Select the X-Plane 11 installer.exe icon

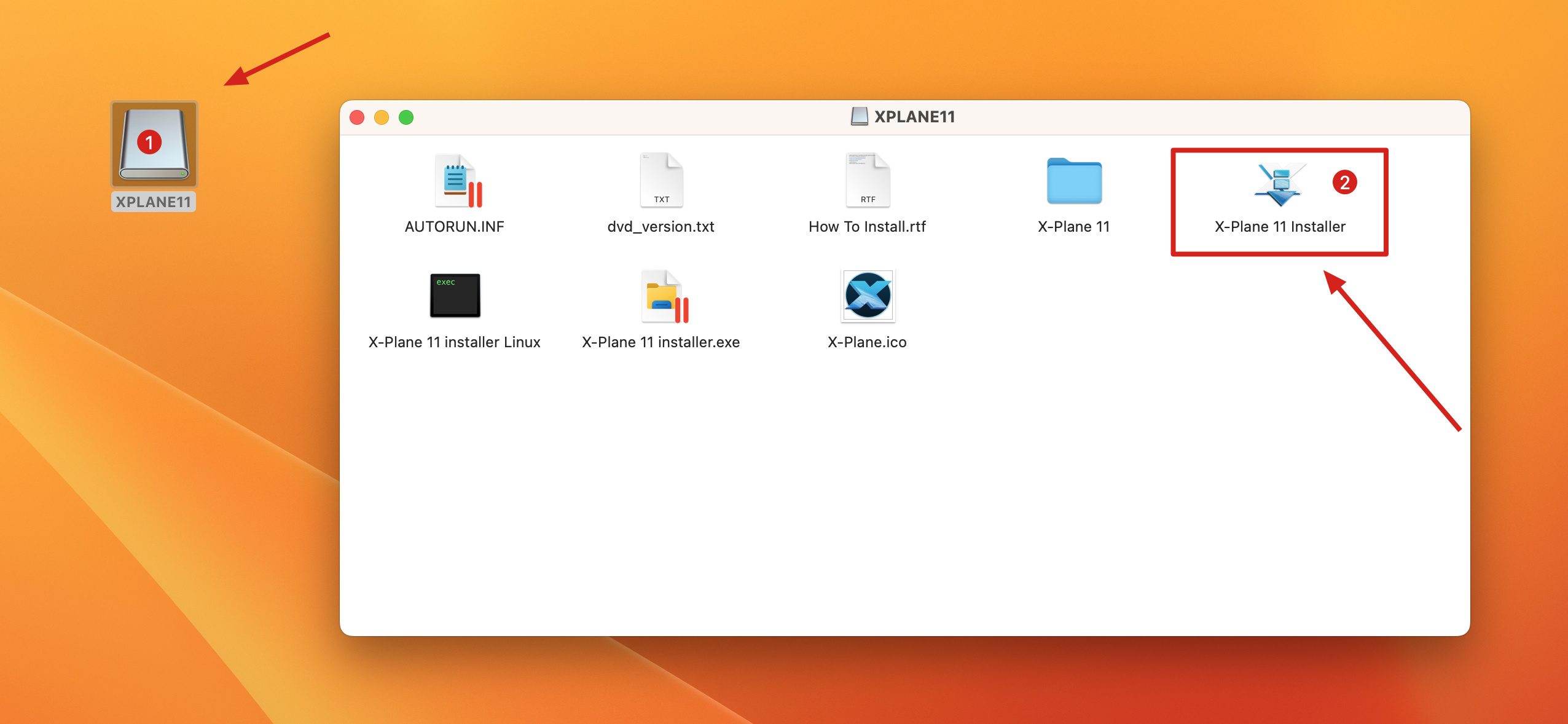coord(662,296)
